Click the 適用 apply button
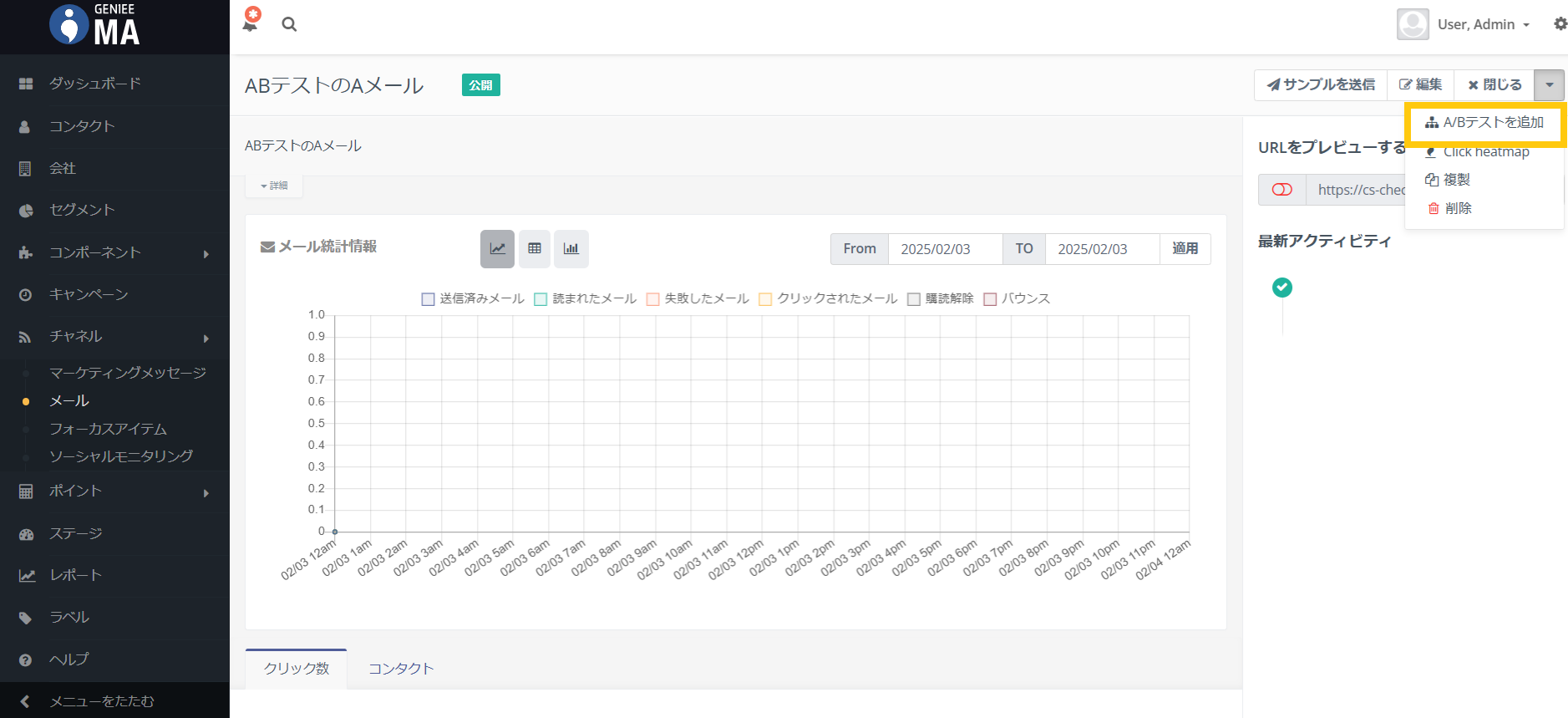This screenshot has width=1568, height=718. tap(1185, 249)
